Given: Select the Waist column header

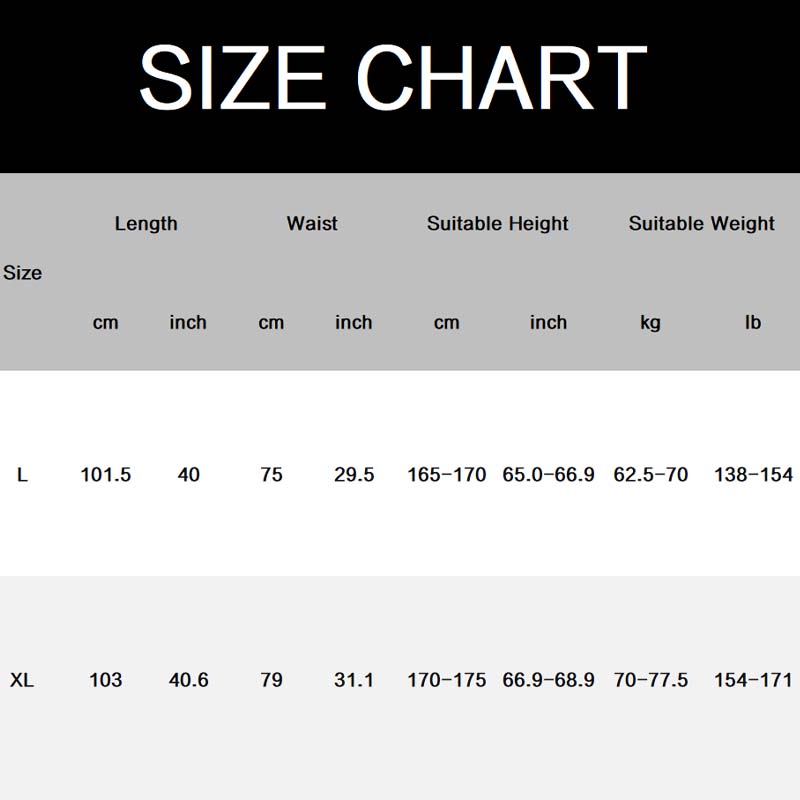Looking at the screenshot, I should (312, 224).
